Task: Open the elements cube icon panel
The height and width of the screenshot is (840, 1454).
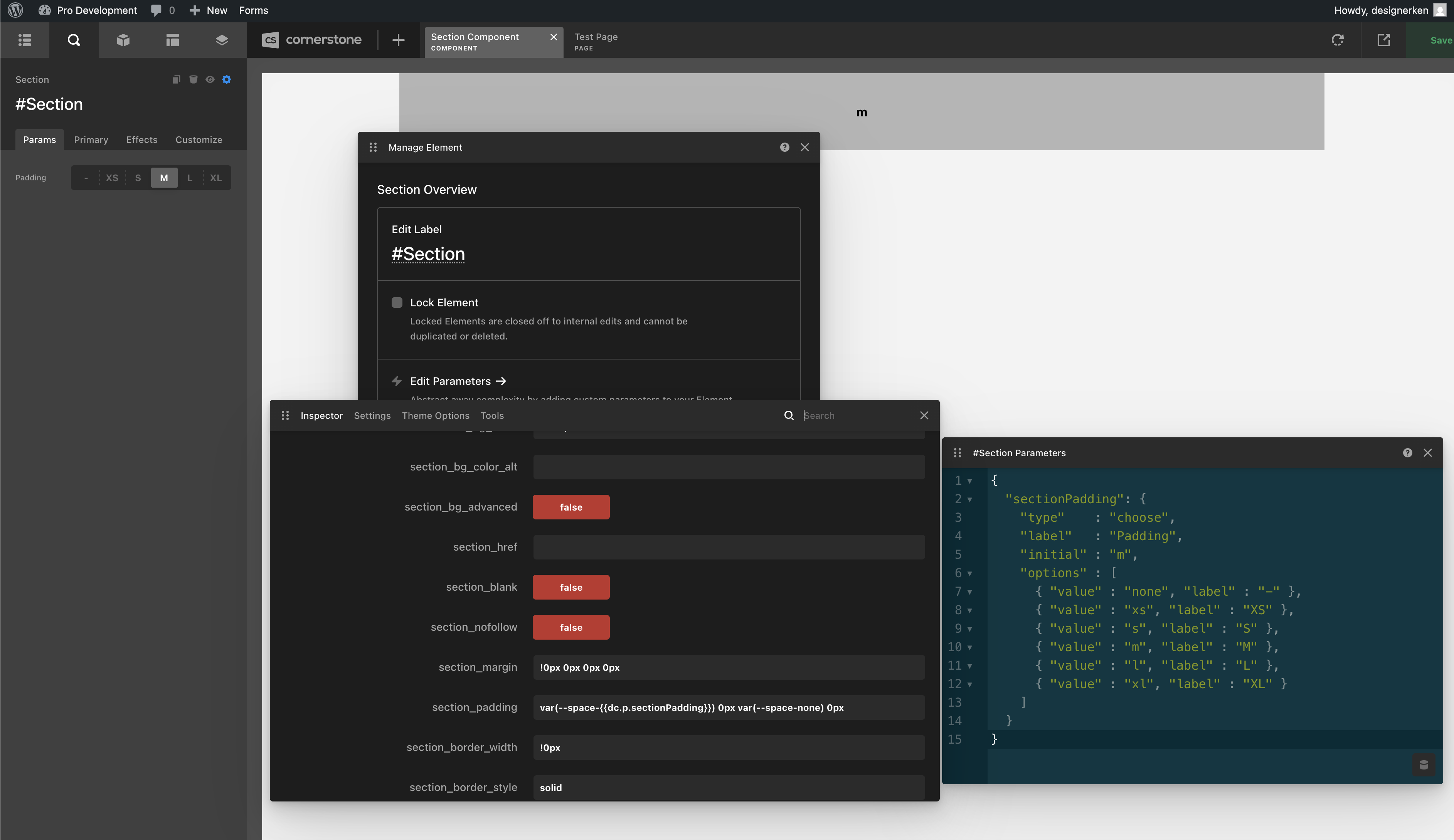Action: tap(123, 40)
